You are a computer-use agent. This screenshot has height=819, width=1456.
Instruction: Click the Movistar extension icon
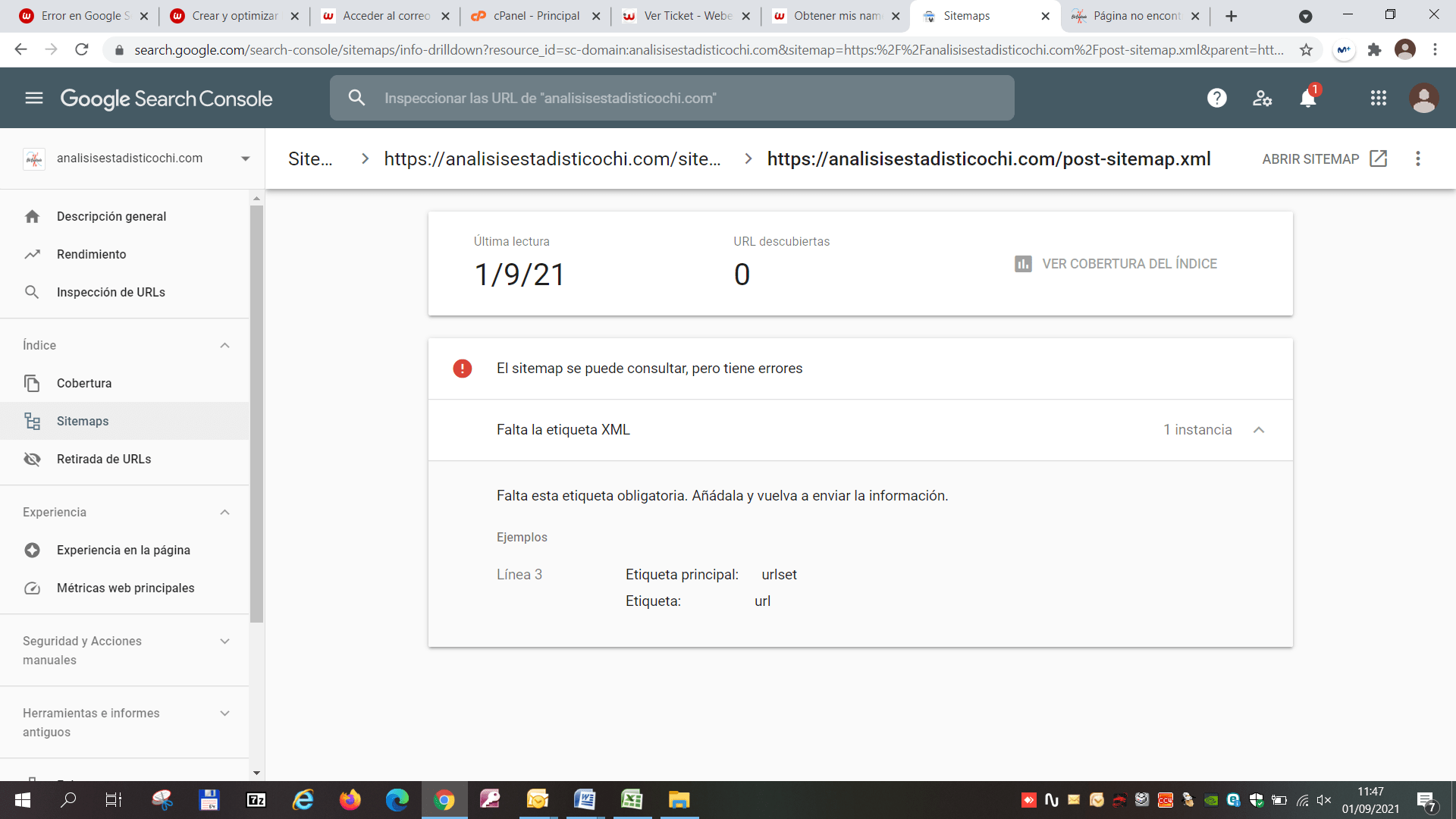1344,50
